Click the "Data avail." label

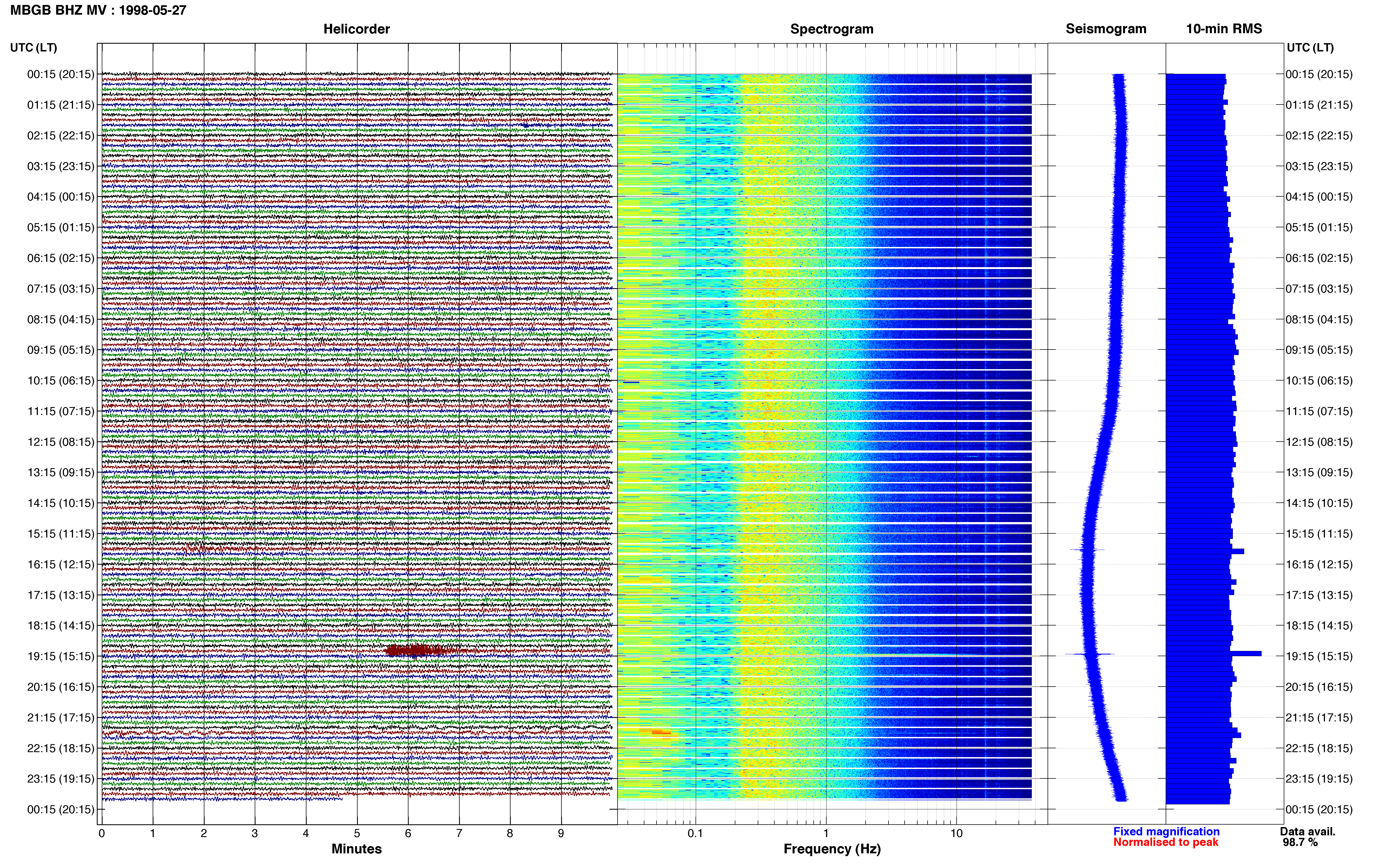pyautogui.click(x=1308, y=831)
